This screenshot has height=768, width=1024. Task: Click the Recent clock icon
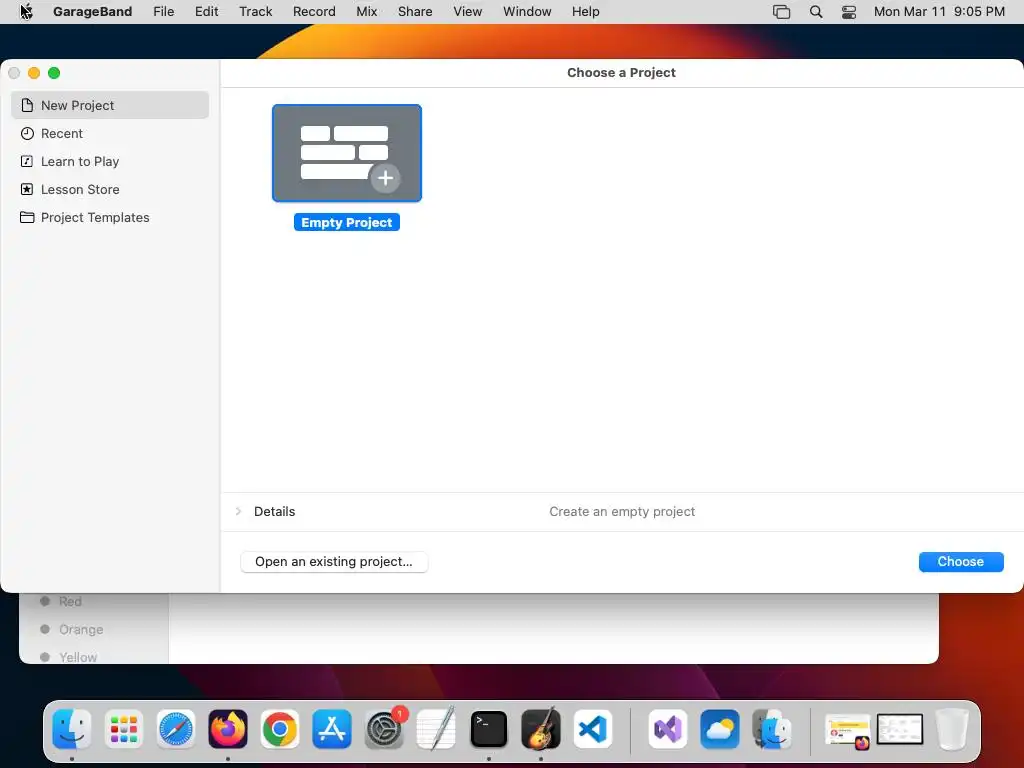point(27,133)
